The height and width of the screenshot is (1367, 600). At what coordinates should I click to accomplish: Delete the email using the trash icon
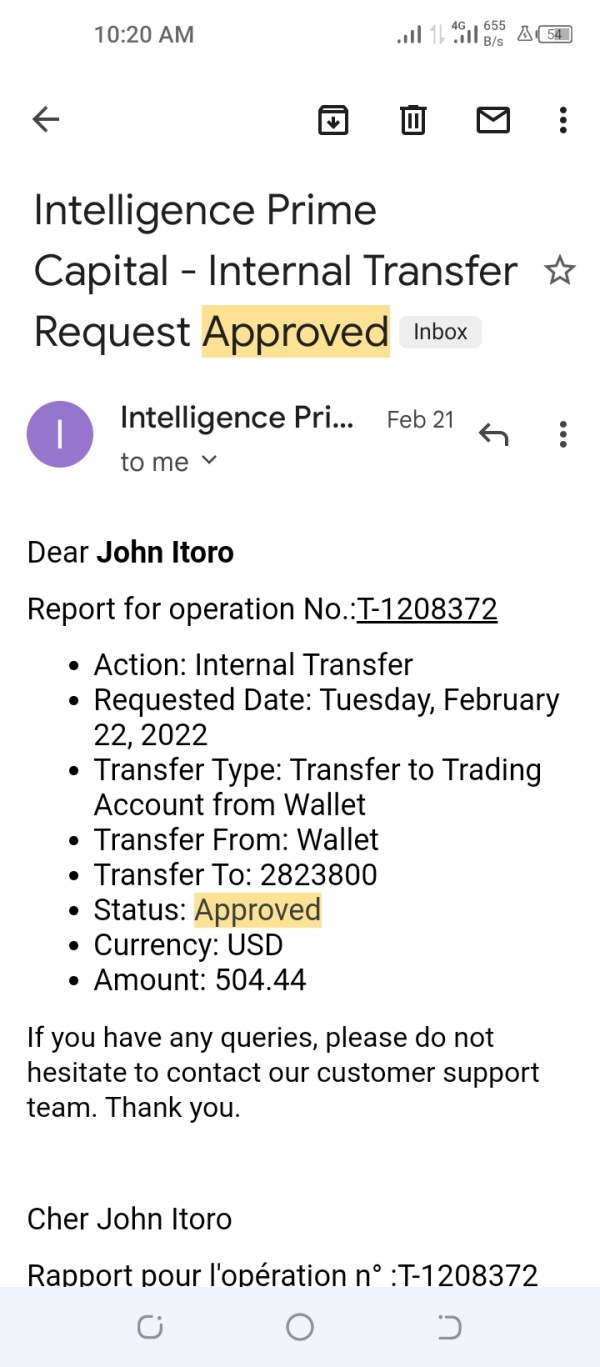(413, 120)
